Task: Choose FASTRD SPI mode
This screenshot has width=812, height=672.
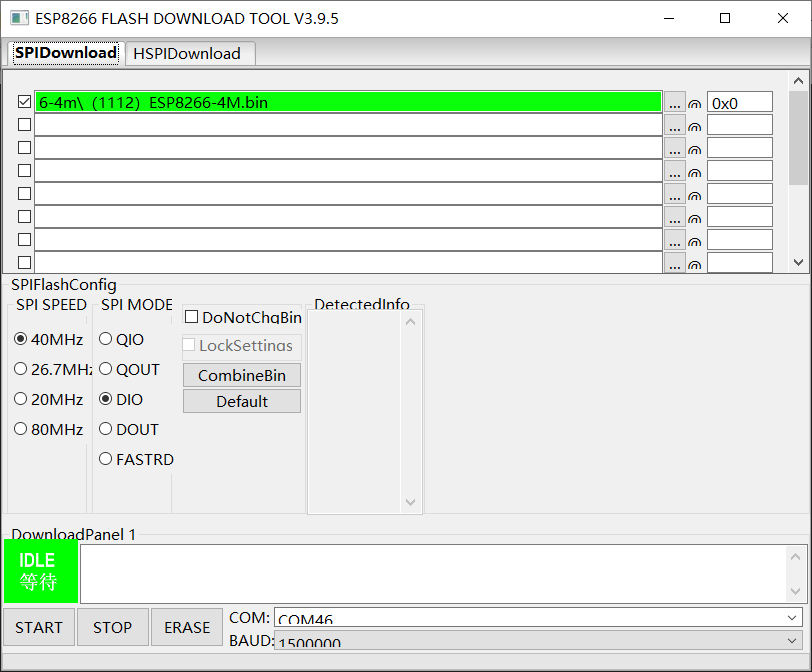Action: coord(105,459)
